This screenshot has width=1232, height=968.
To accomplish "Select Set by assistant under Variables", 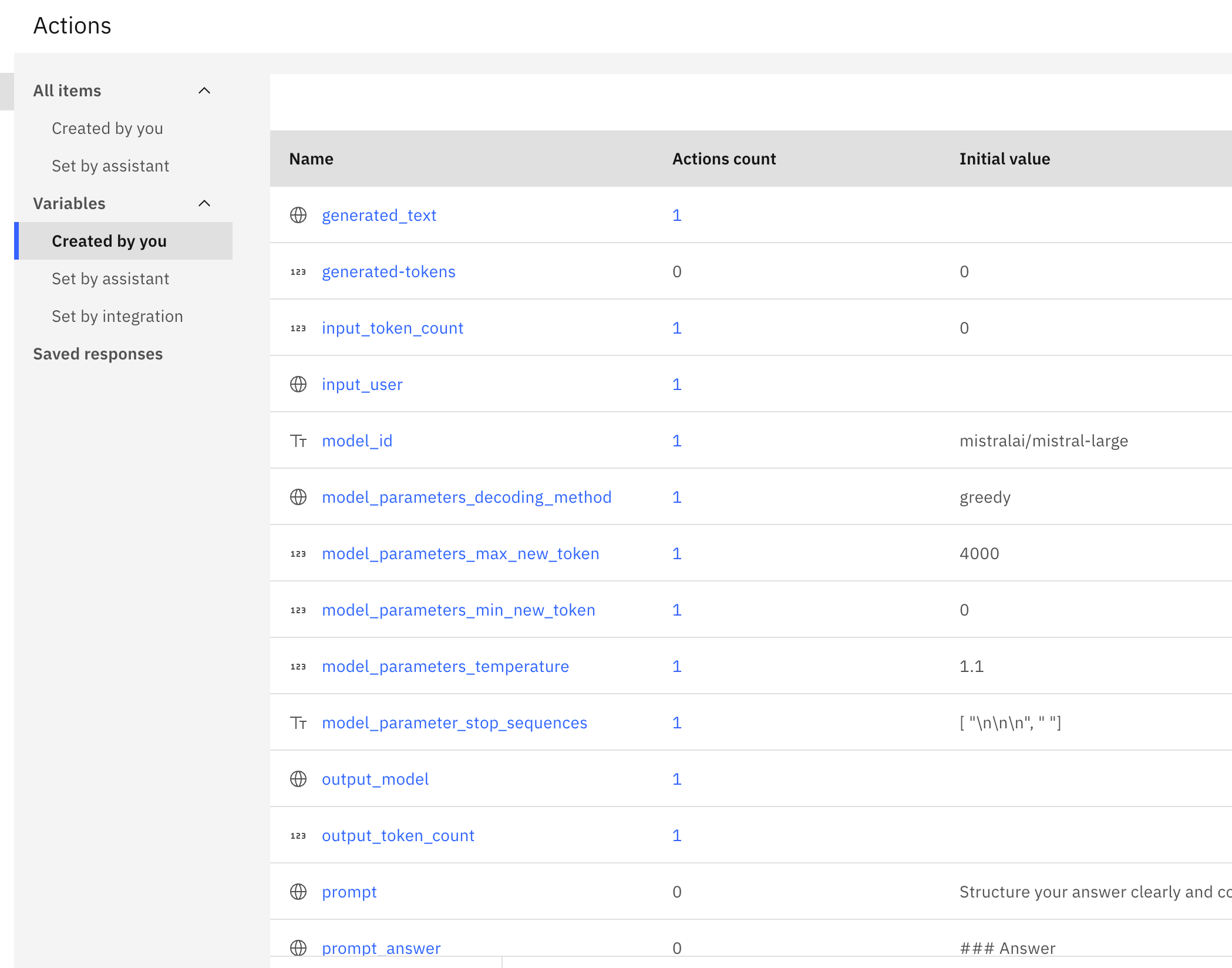I will click(110, 278).
